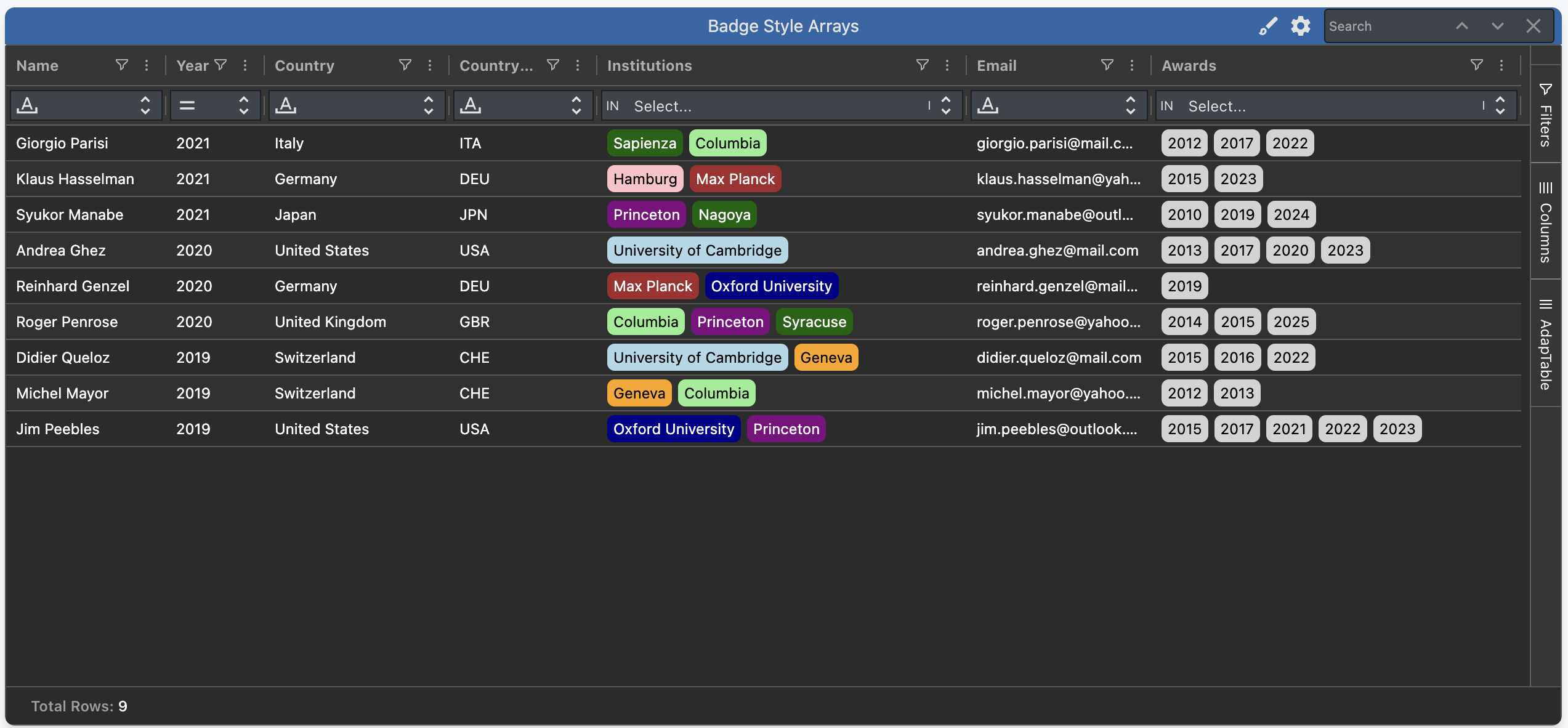Open the Country column three-dot menu

click(430, 65)
